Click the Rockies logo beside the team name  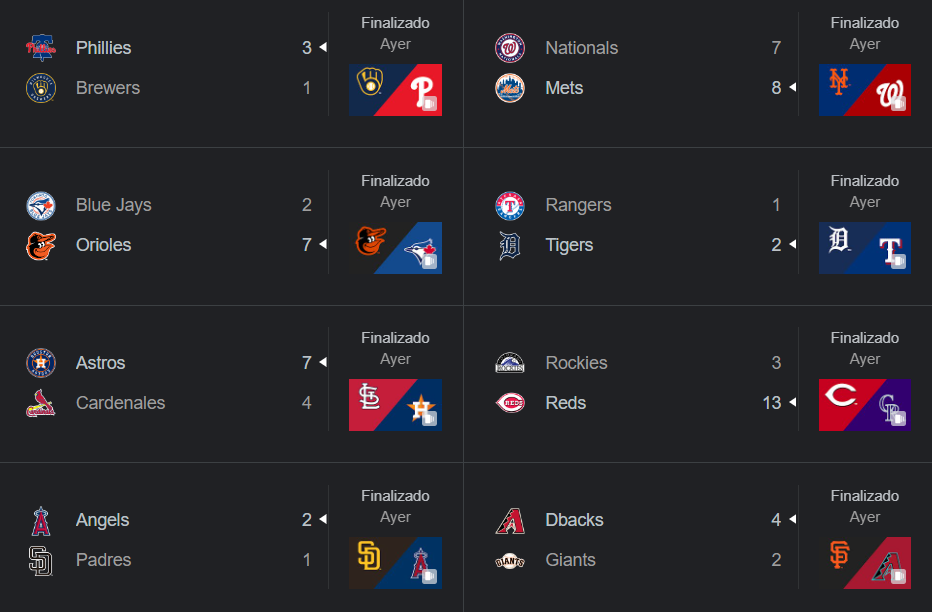click(510, 363)
